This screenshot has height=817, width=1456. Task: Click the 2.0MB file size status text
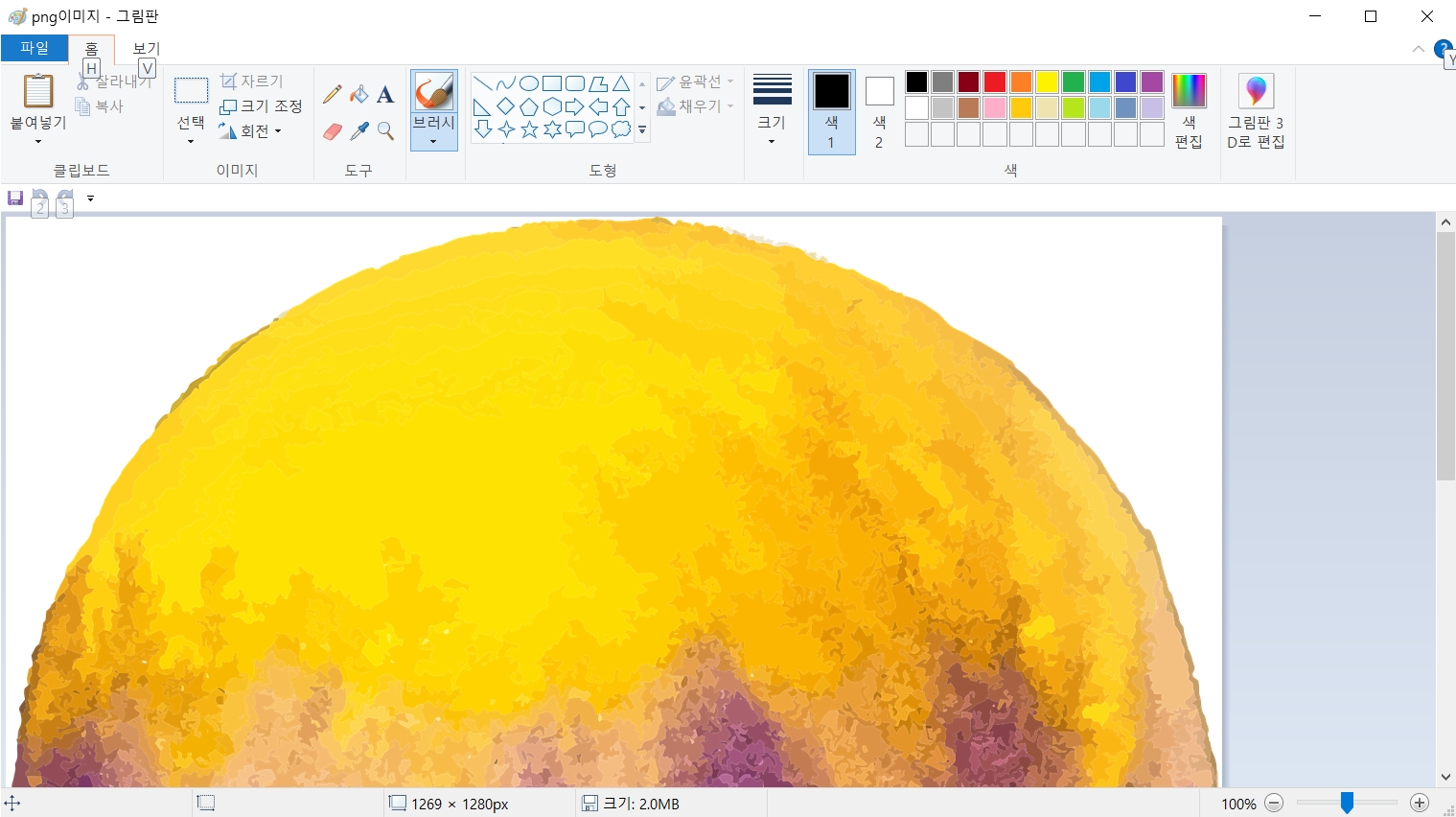(641, 804)
